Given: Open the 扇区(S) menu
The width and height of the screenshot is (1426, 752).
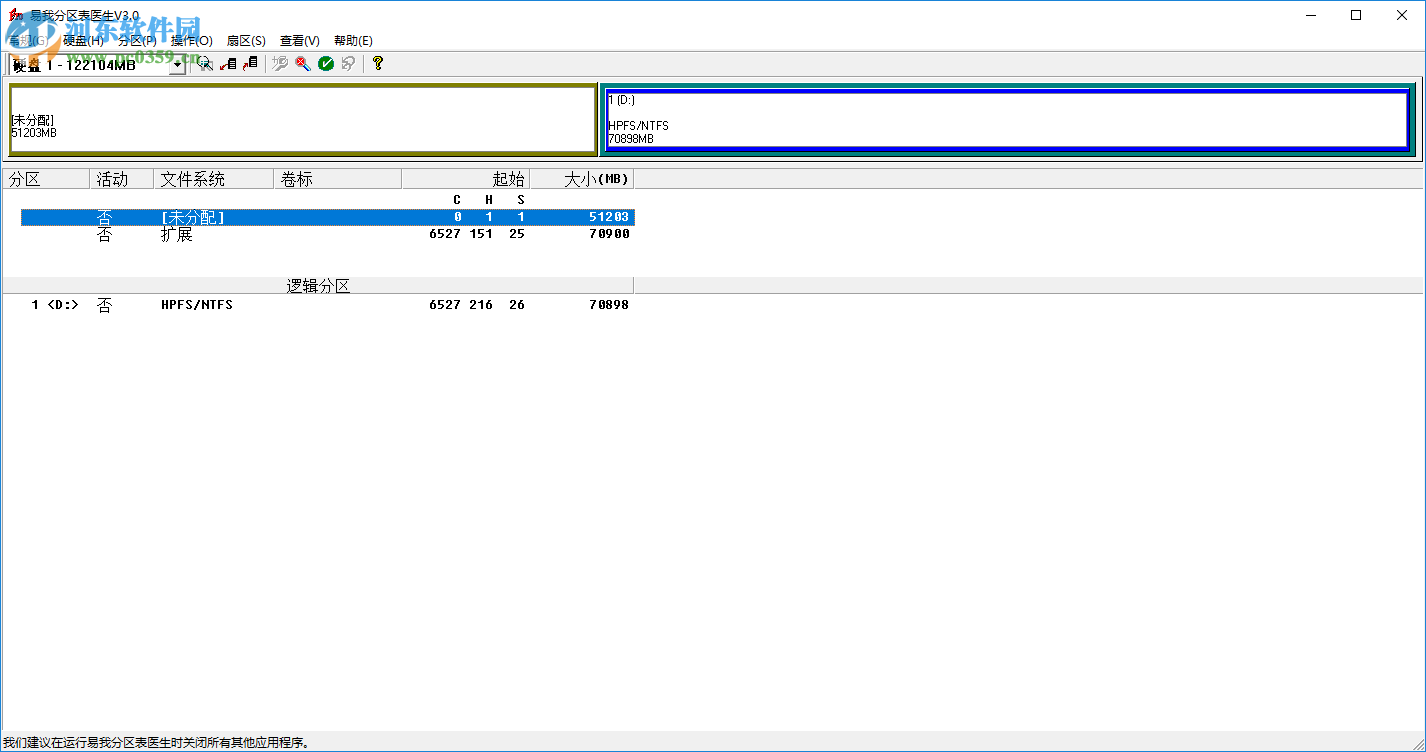Looking at the screenshot, I should coord(246,41).
